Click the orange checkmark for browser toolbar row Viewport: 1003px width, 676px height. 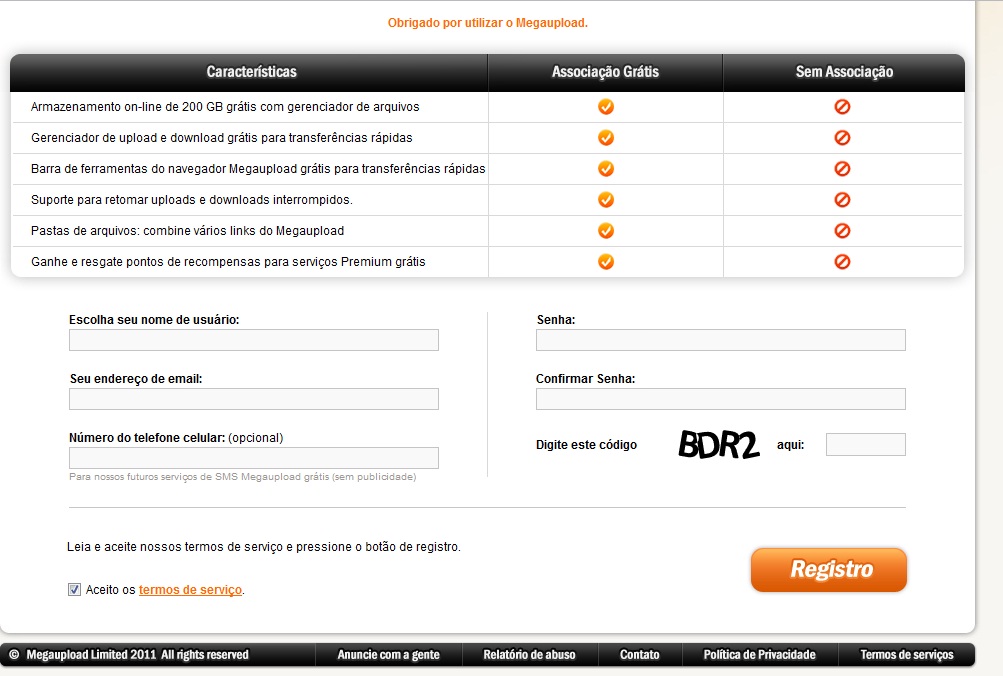606,169
